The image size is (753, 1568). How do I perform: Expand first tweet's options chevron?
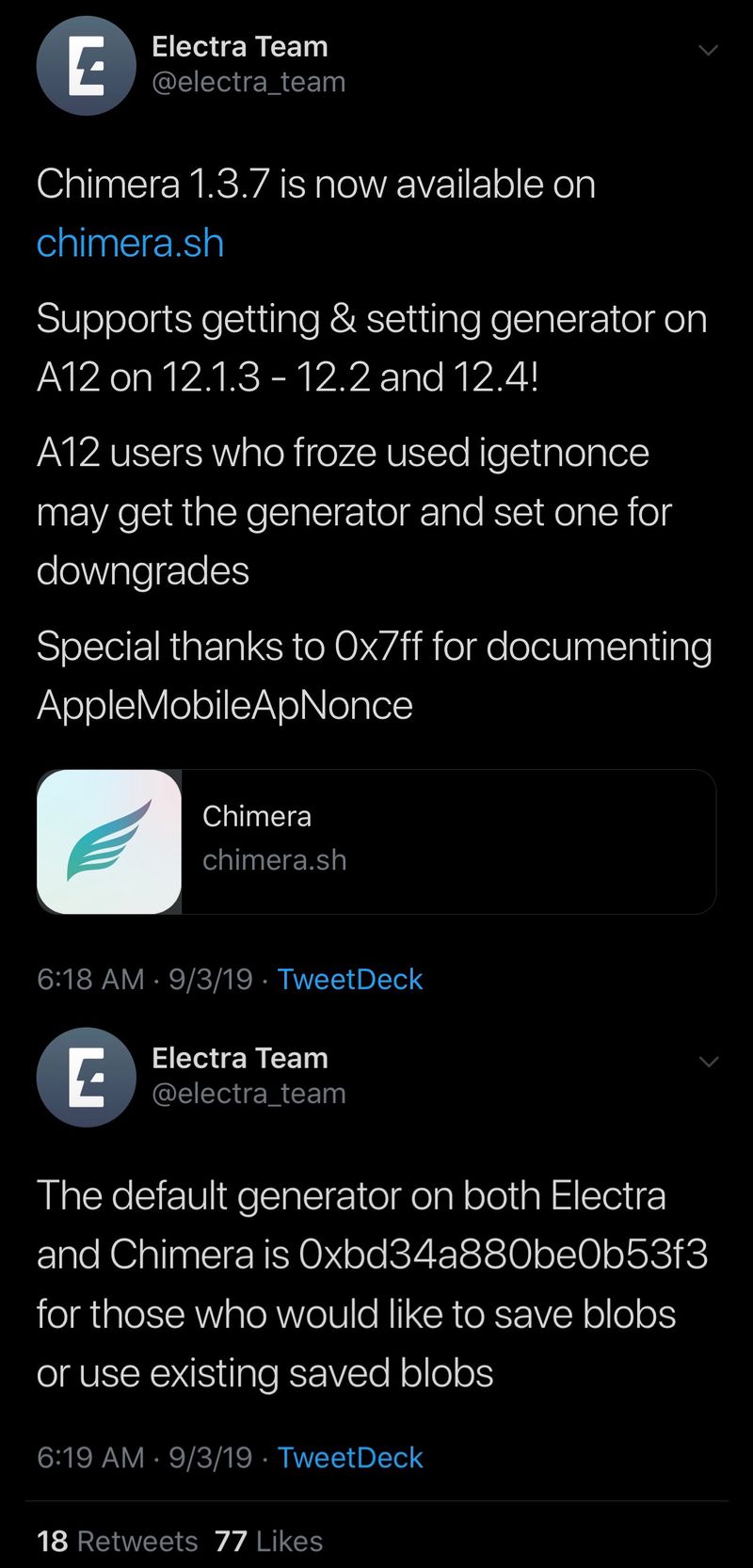pyautogui.click(x=708, y=50)
